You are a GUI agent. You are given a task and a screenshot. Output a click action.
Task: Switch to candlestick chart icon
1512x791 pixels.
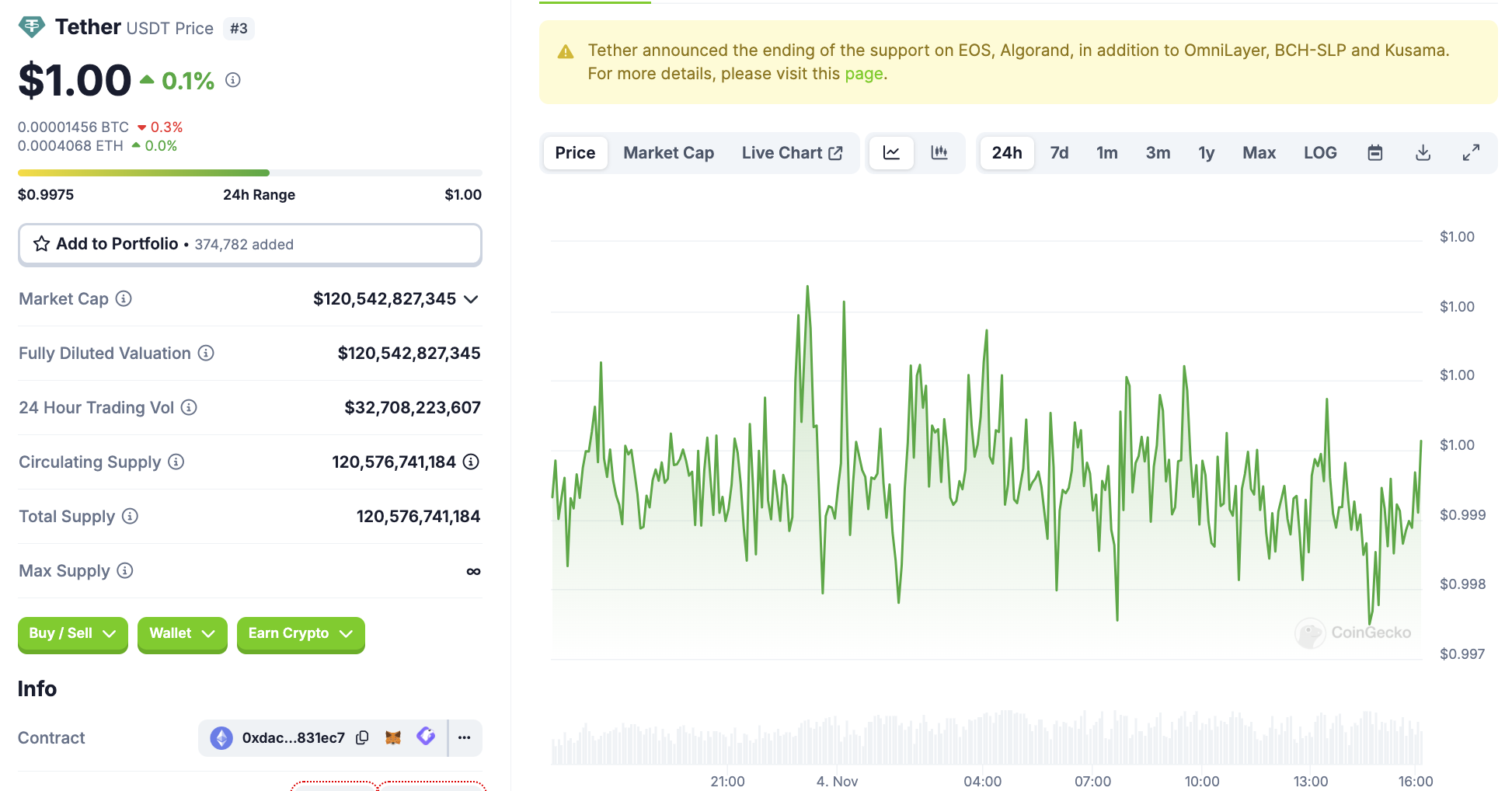pyautogui.click(x=939, y=153)
